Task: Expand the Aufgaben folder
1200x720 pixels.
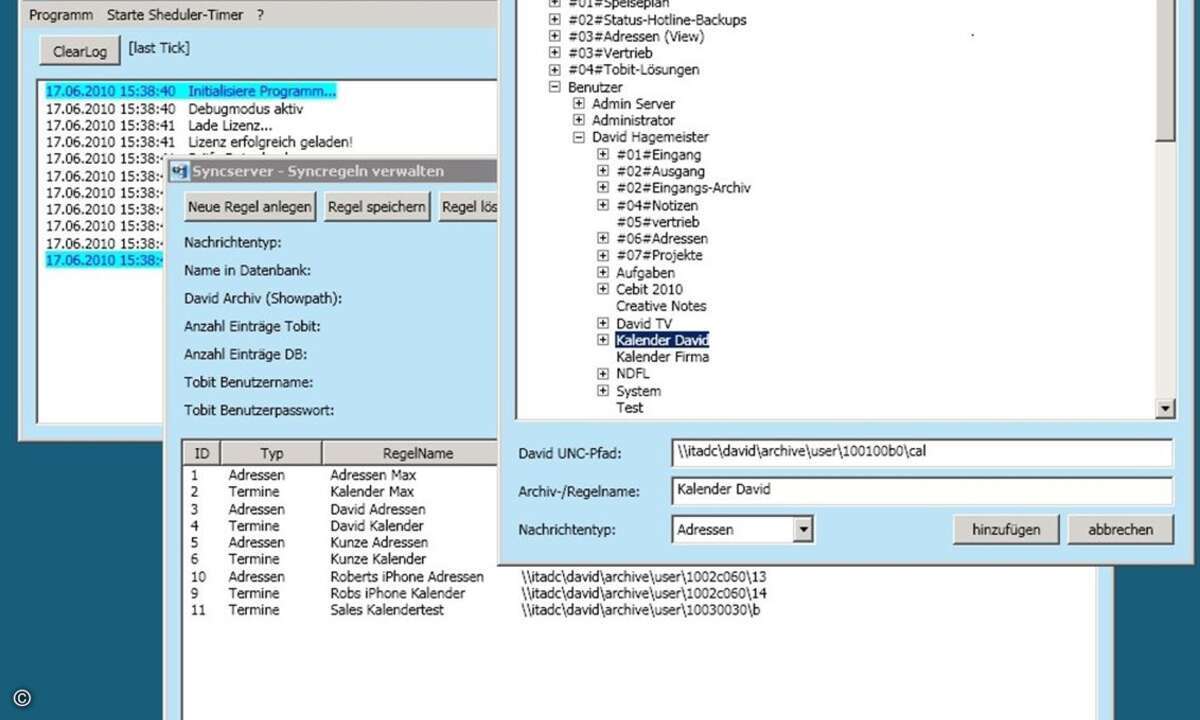Action: click(603, 272)
